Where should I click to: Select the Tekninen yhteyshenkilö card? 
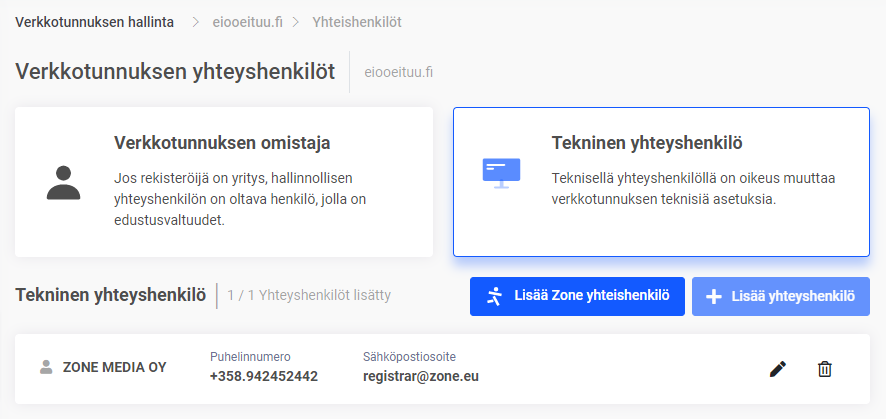click(661, 182)
